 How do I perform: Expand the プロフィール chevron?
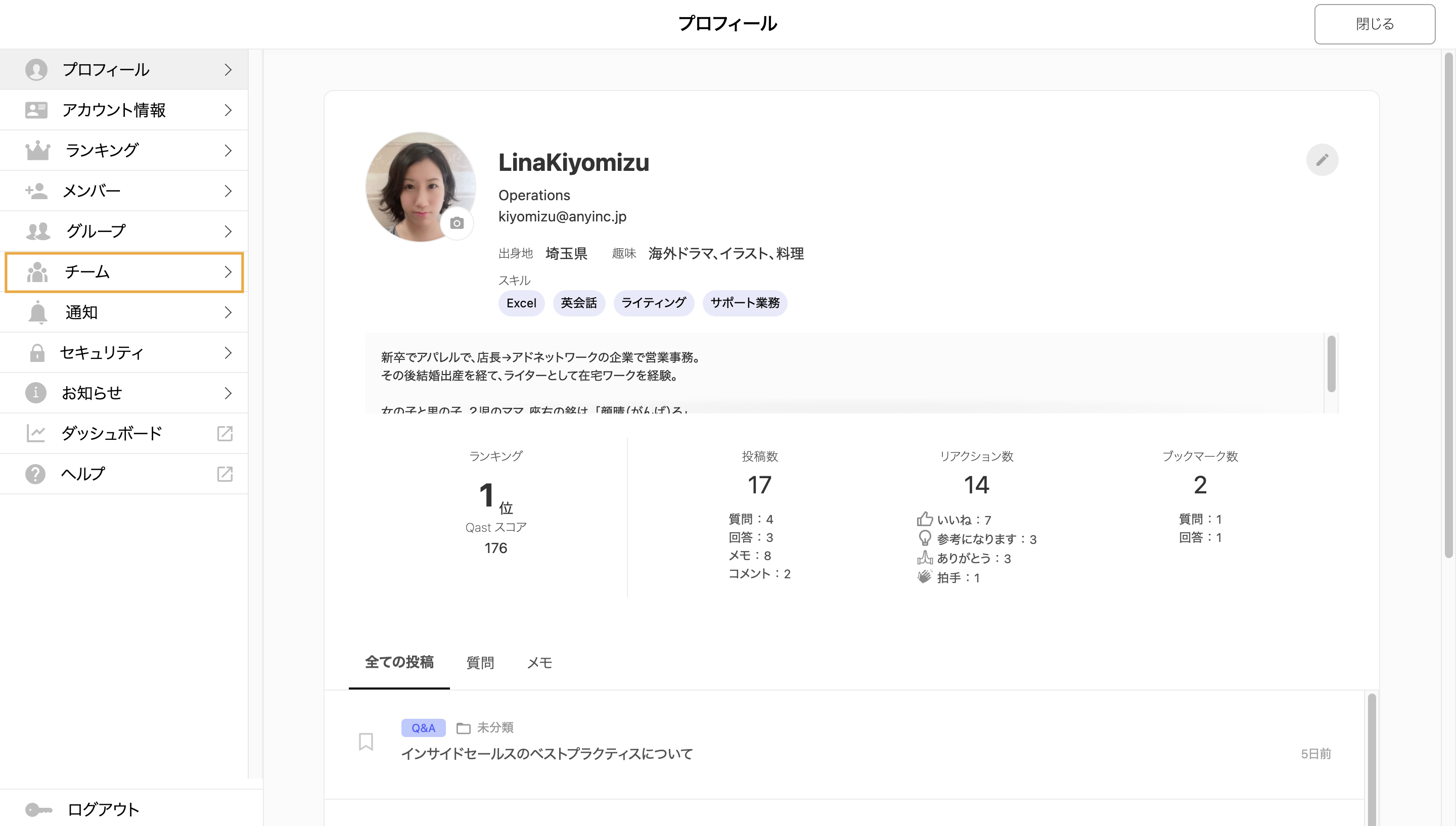pyautogui.click(x=228, y=70)
